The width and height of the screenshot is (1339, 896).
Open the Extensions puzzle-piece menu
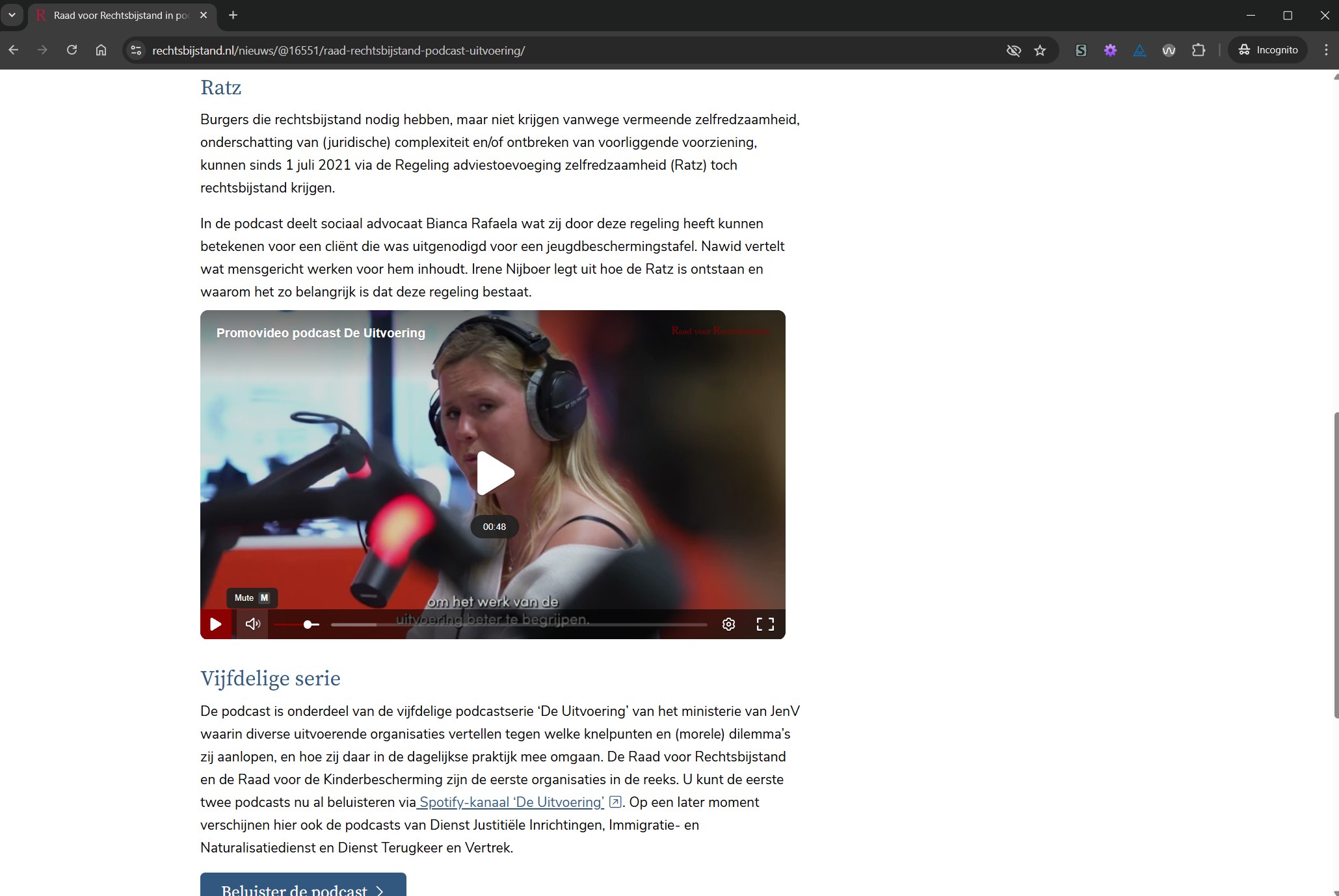[1198, 50]
